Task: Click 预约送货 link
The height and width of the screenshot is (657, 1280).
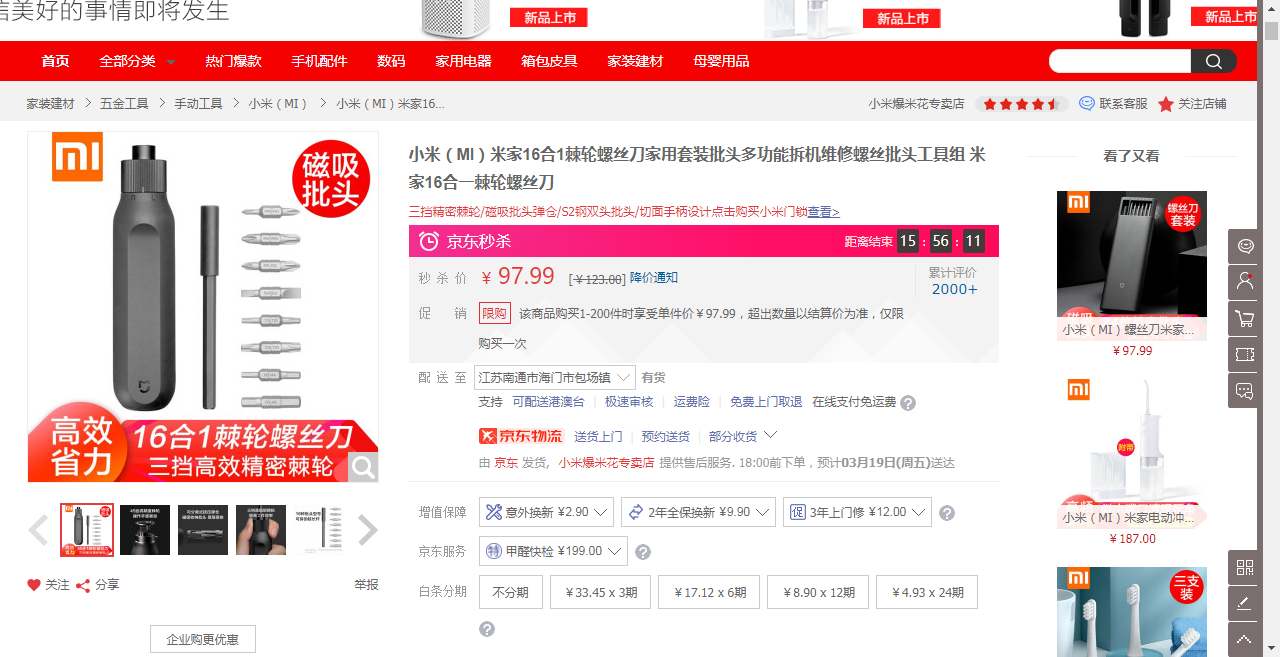Action: click(666, 437)
